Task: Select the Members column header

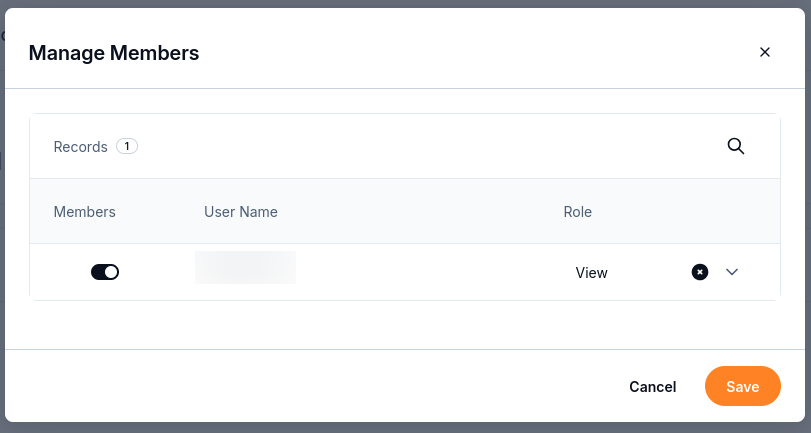Action: (84, 212)
